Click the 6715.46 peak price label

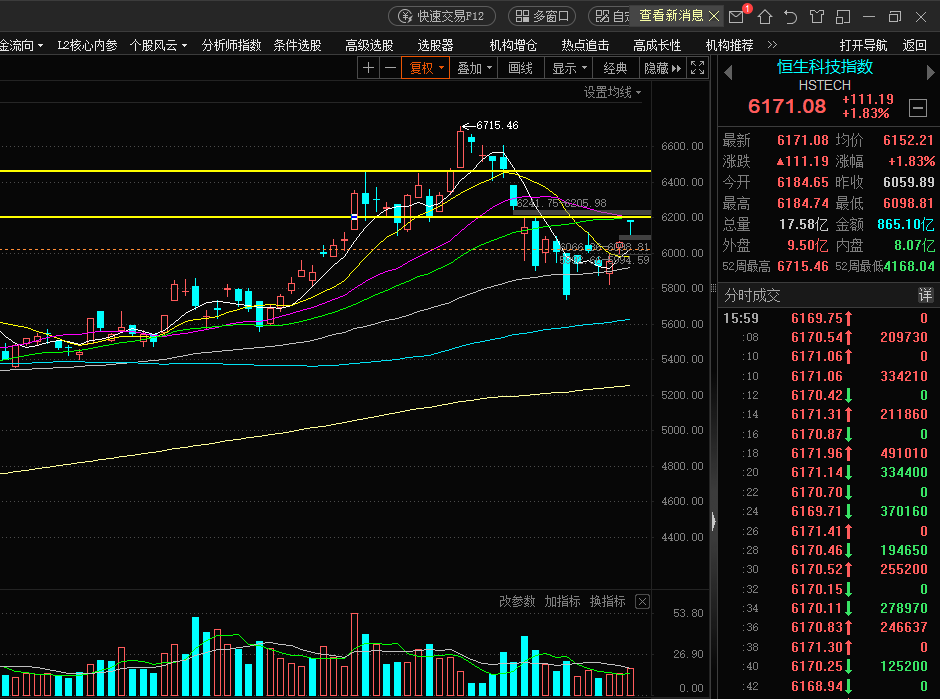(497, 125)
